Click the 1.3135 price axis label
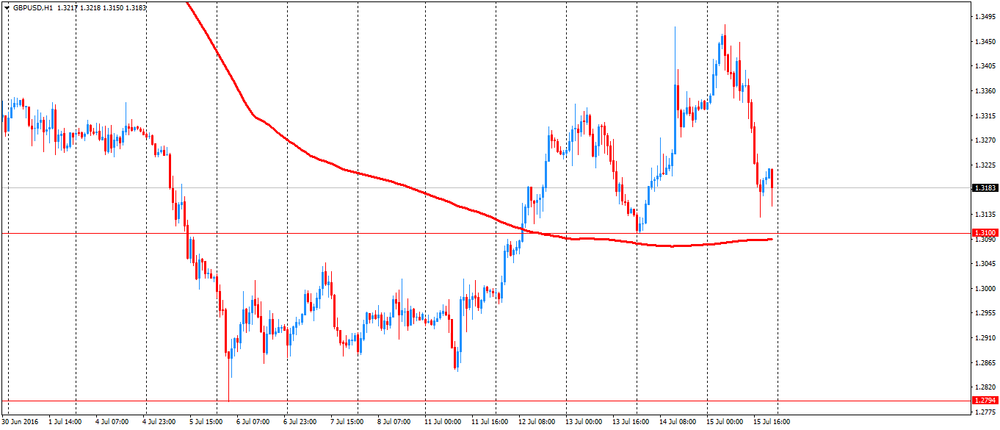This screenshot has width=1000, height=430. [985, 214]
